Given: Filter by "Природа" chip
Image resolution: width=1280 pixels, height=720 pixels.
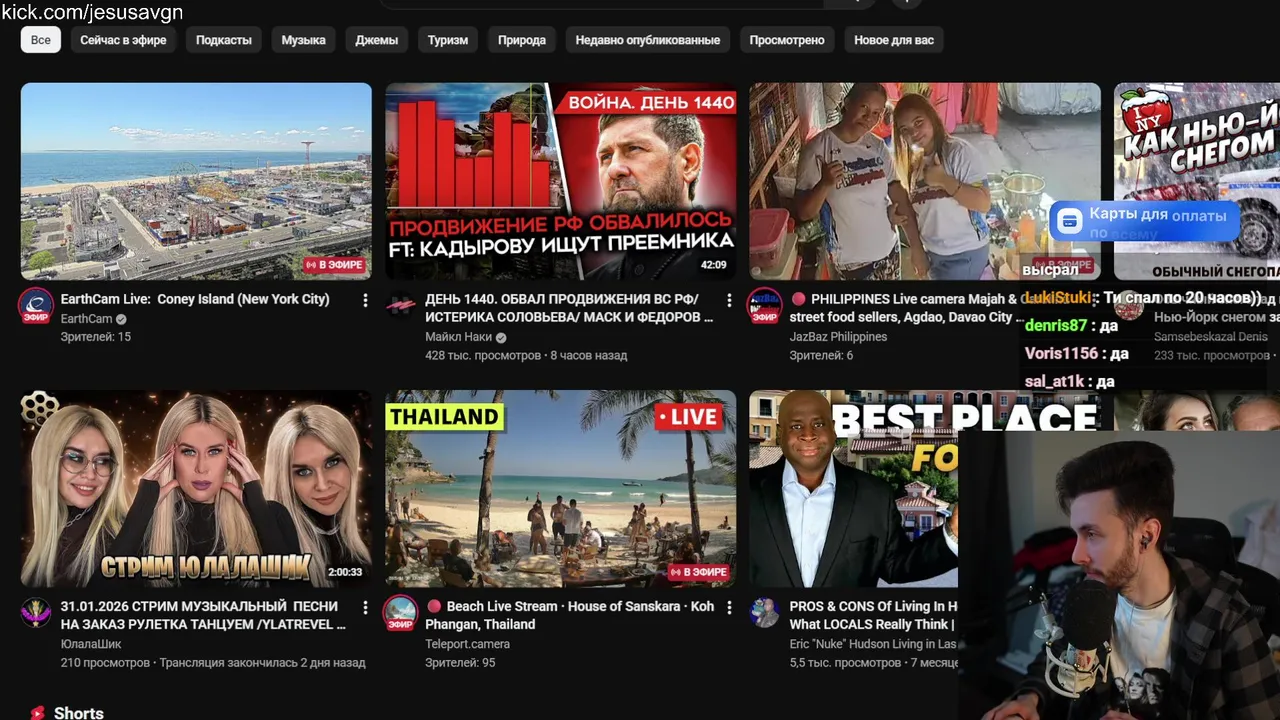Looking at the screenshot, I should 522,40.
